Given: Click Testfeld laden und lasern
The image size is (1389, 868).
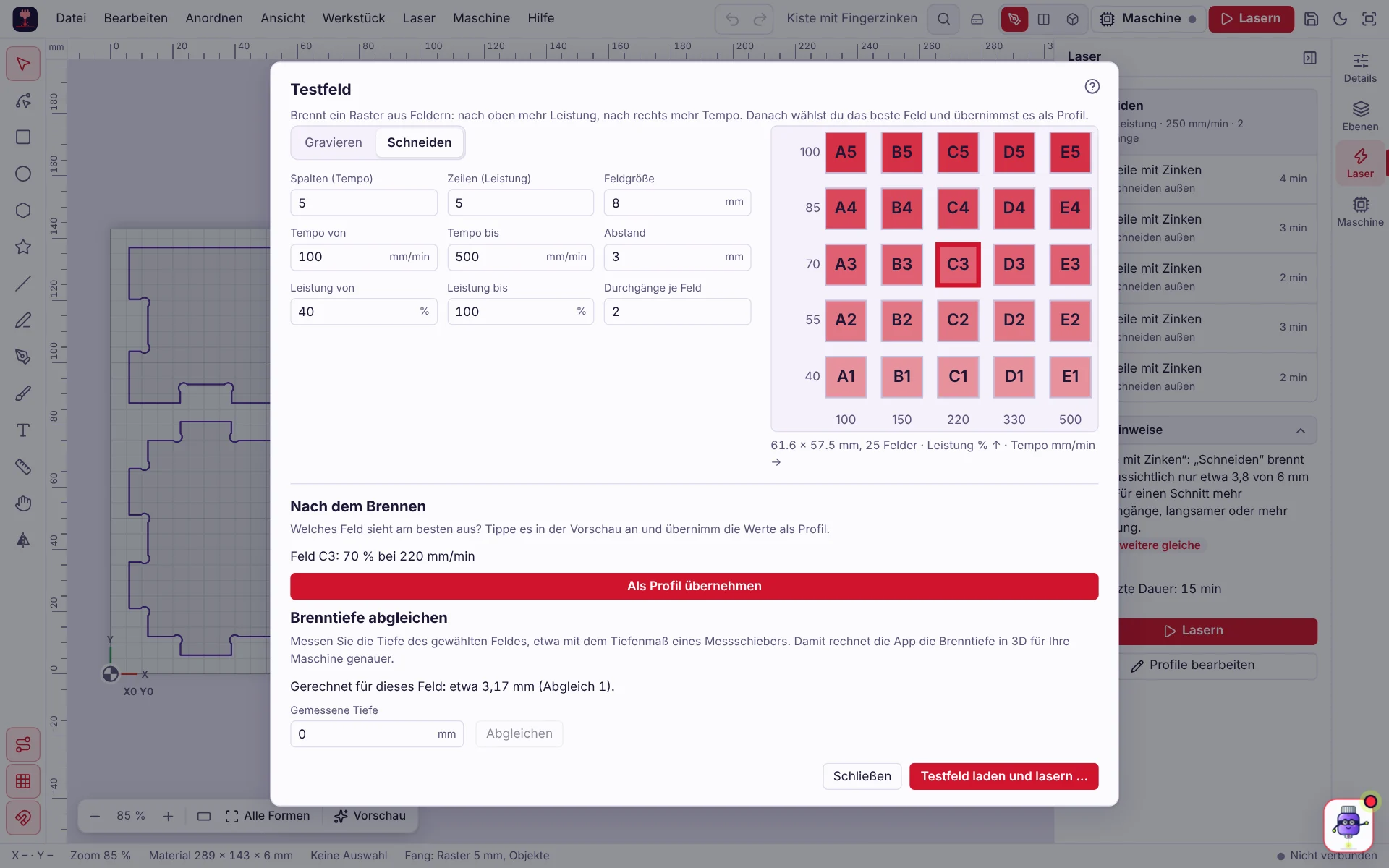Looking at the screenshot, I should (1003, 776).
